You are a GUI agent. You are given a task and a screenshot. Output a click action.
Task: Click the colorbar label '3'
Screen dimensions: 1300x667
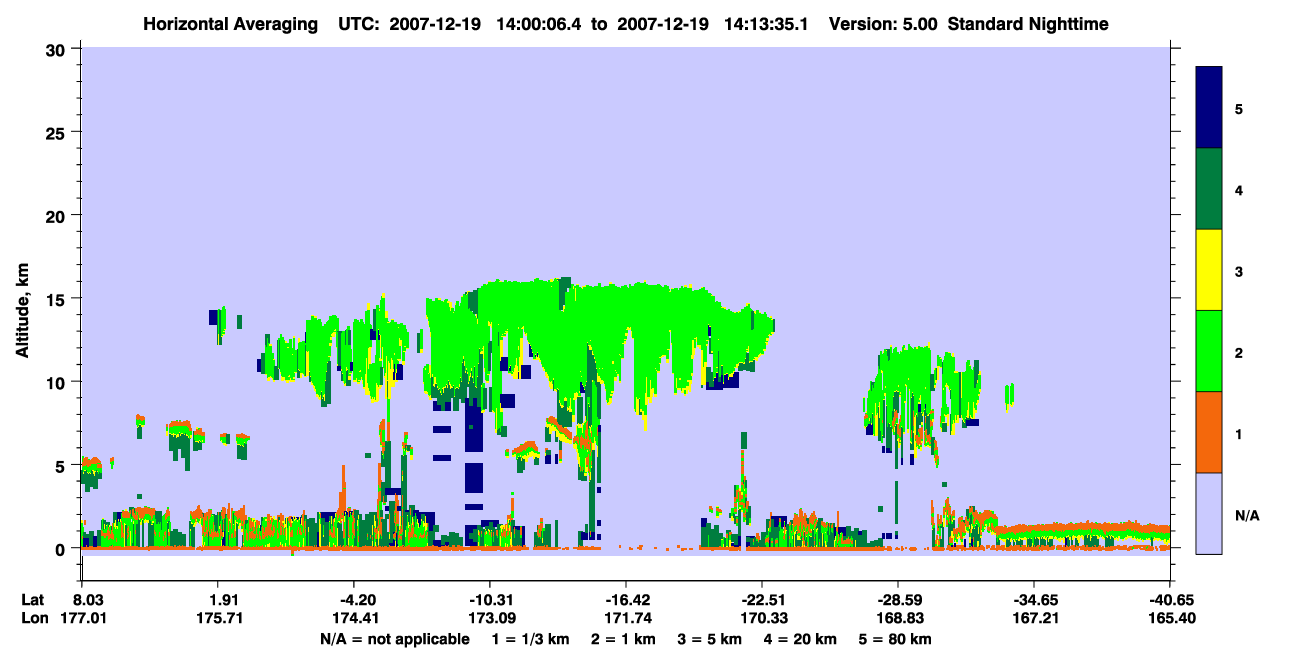coord(1239,271)
